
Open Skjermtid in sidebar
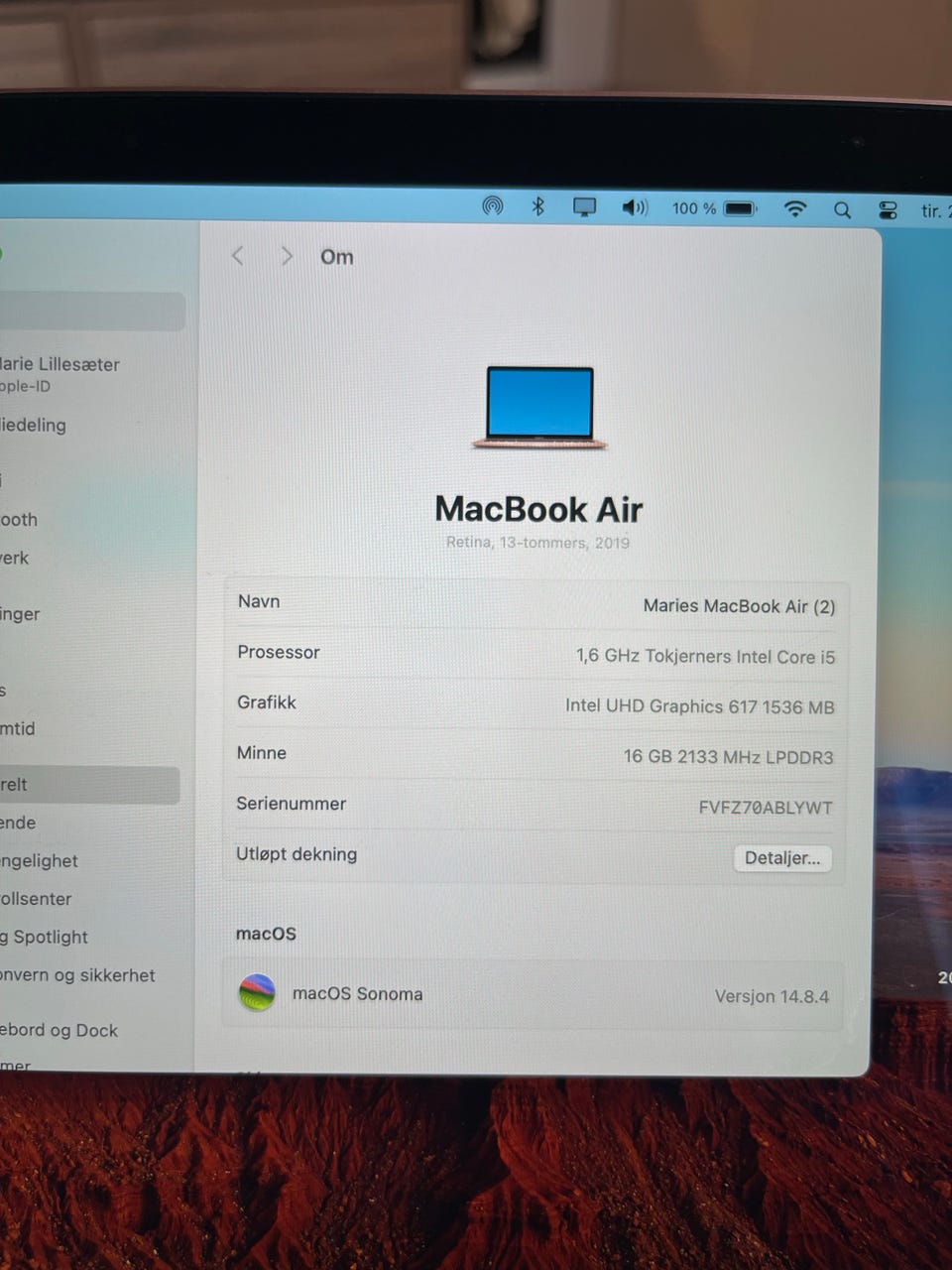[x=18, y=728]
